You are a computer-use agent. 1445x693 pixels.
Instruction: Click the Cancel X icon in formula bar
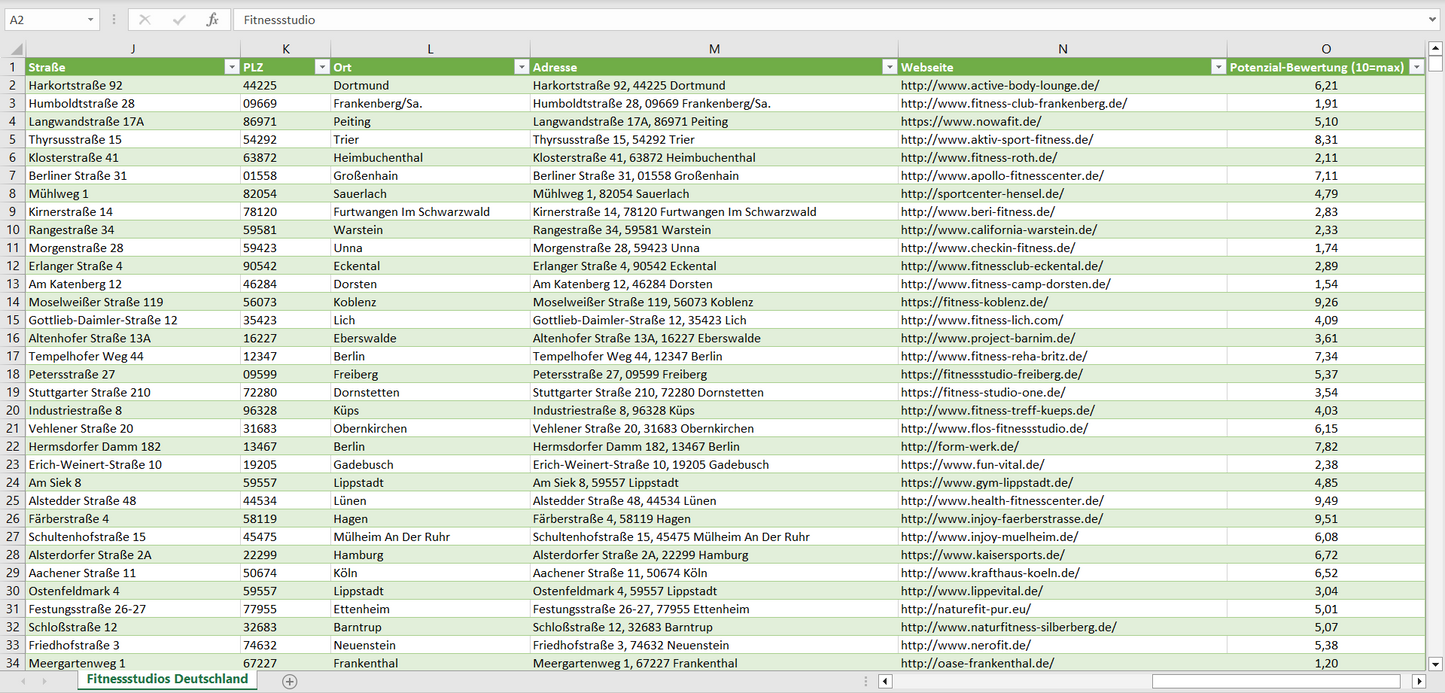coord(145,20)
